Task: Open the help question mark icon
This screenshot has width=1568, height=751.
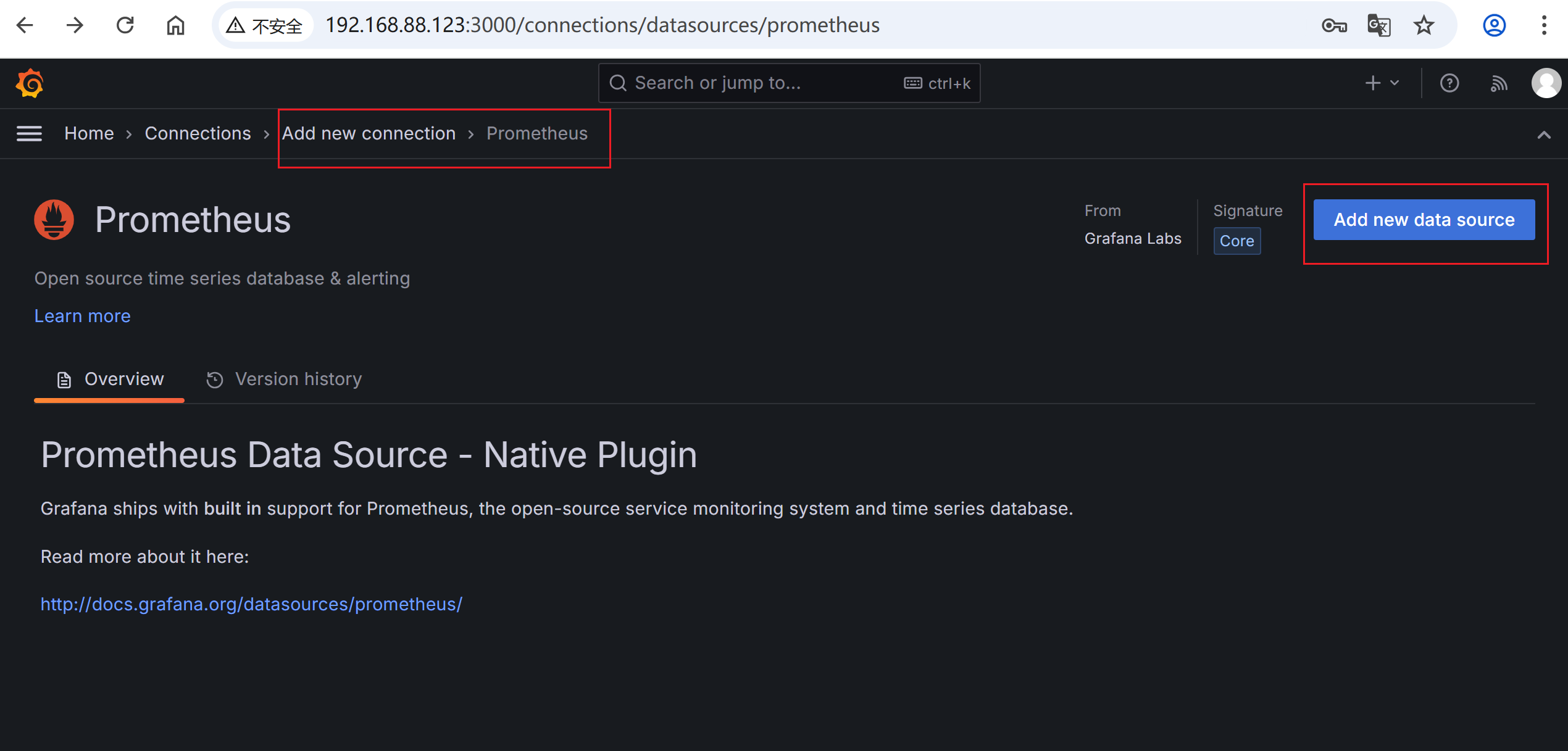Action: [1449, 83]
